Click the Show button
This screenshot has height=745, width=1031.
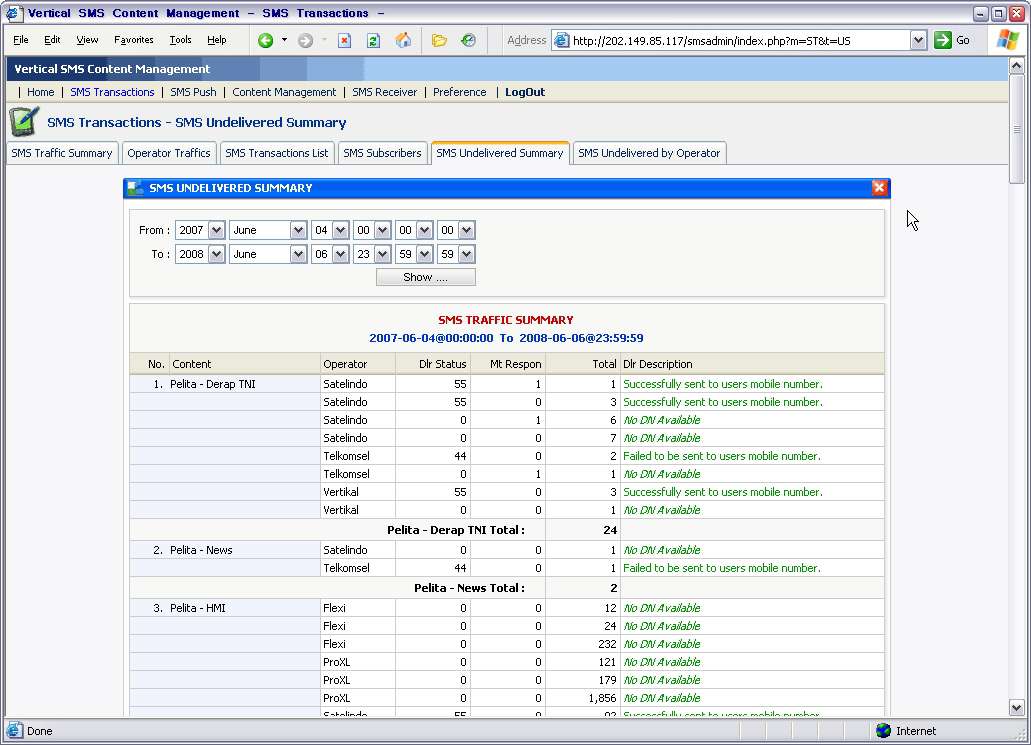tap(425, 277)
